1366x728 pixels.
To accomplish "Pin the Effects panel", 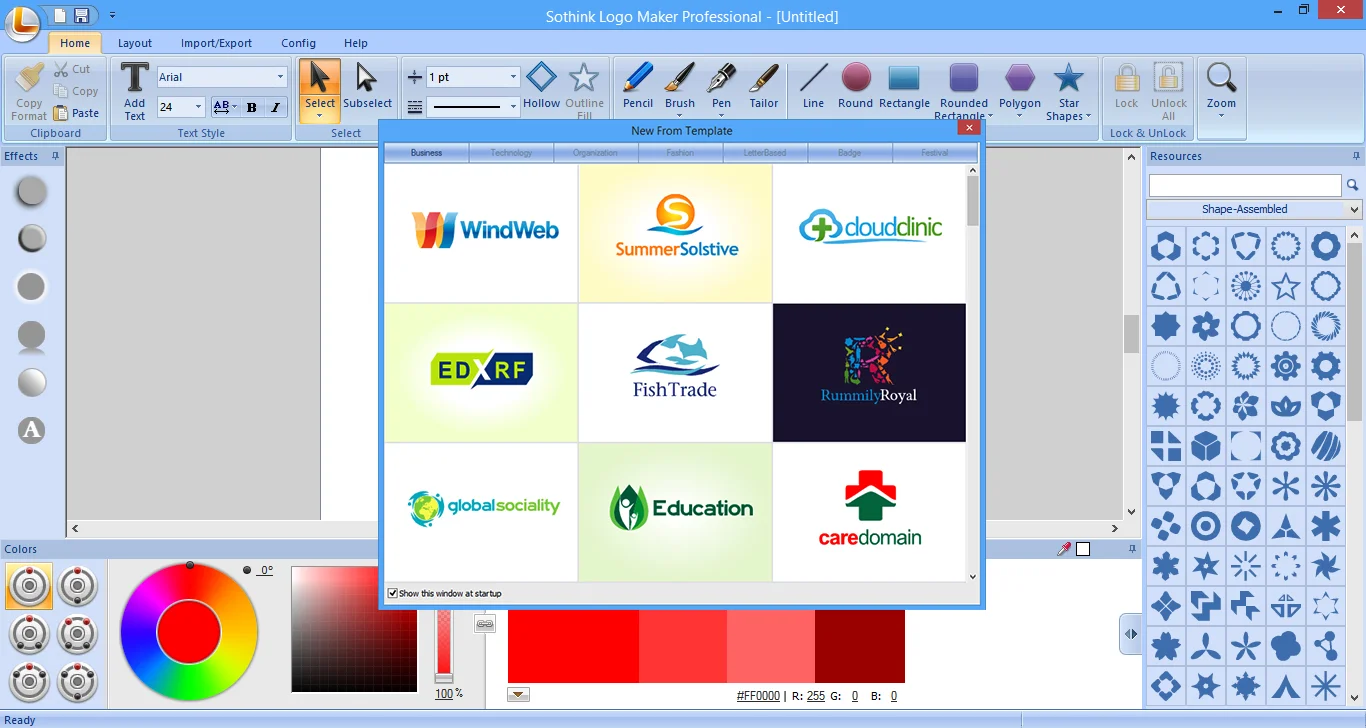I will (56, 156).
